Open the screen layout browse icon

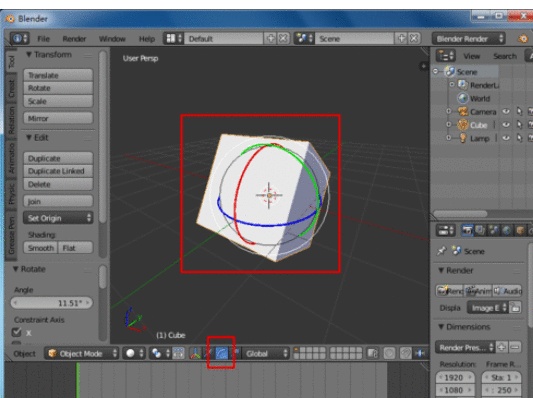(x=174, y=38)
